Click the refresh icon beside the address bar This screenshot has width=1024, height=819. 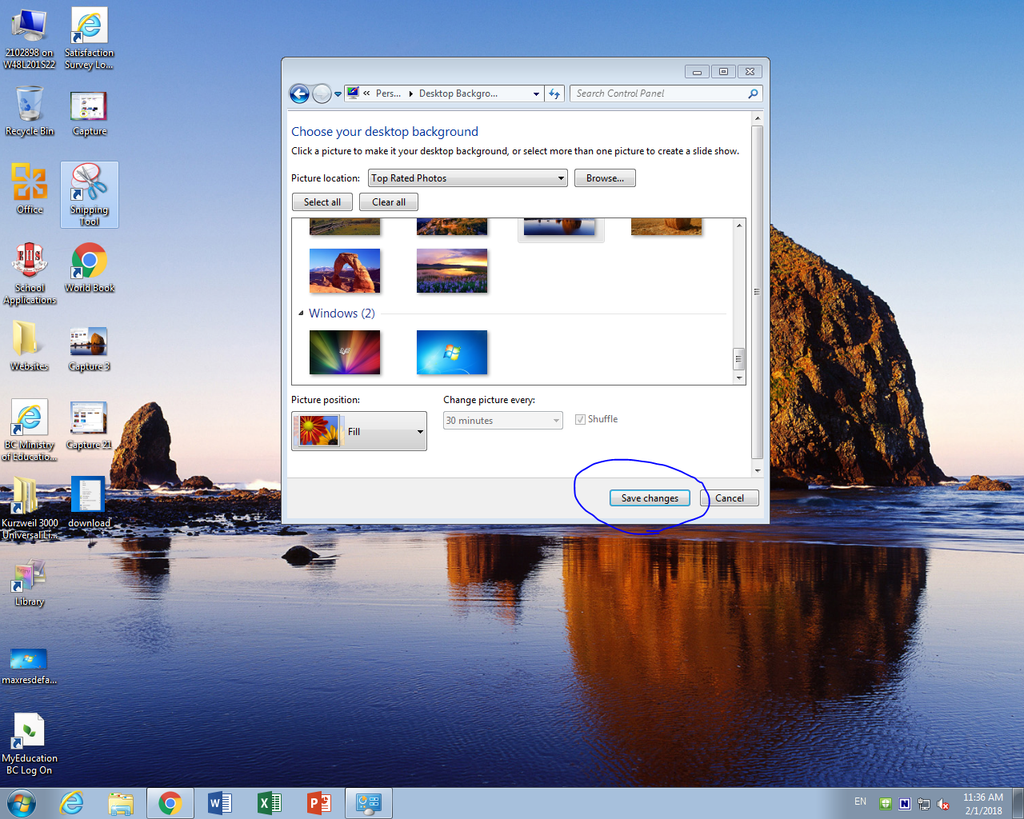[x=555, y=93]
